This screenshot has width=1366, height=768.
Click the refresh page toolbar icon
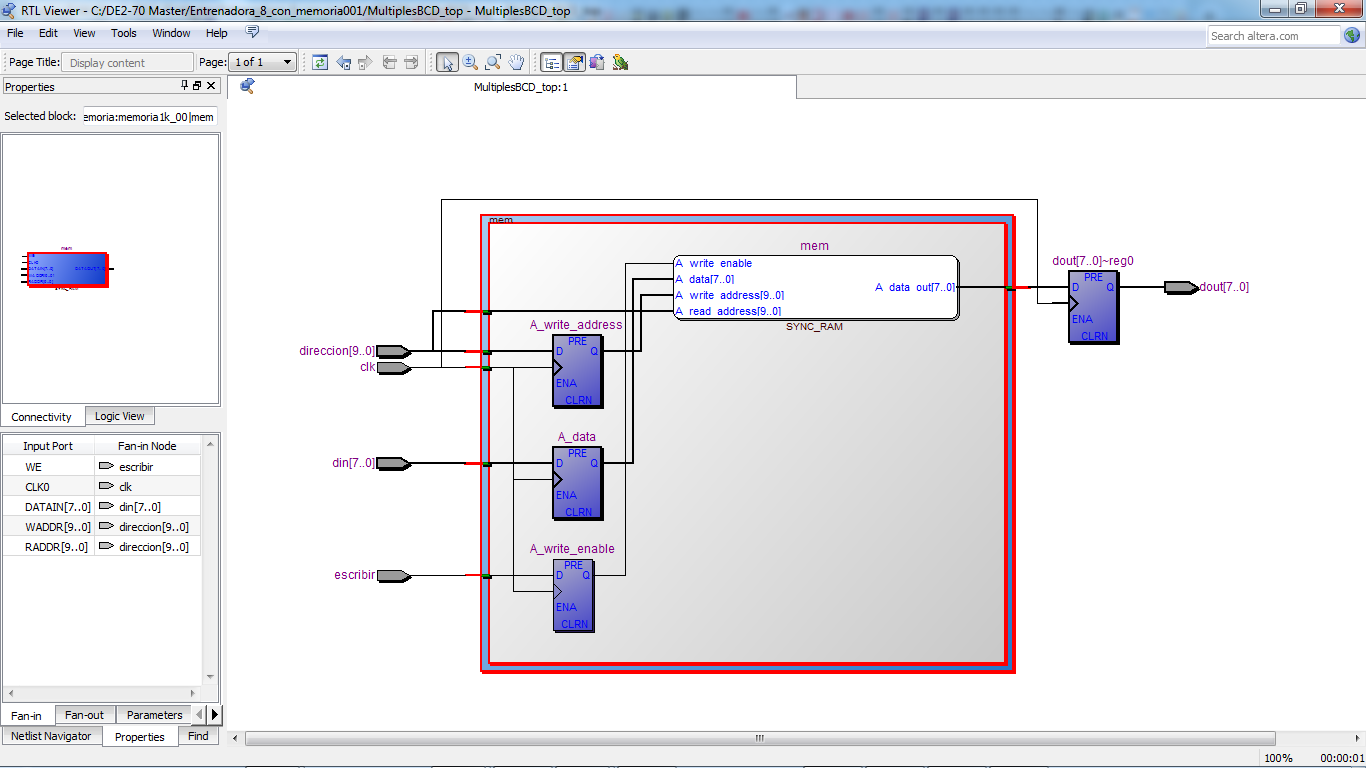[x=320, y=62]
